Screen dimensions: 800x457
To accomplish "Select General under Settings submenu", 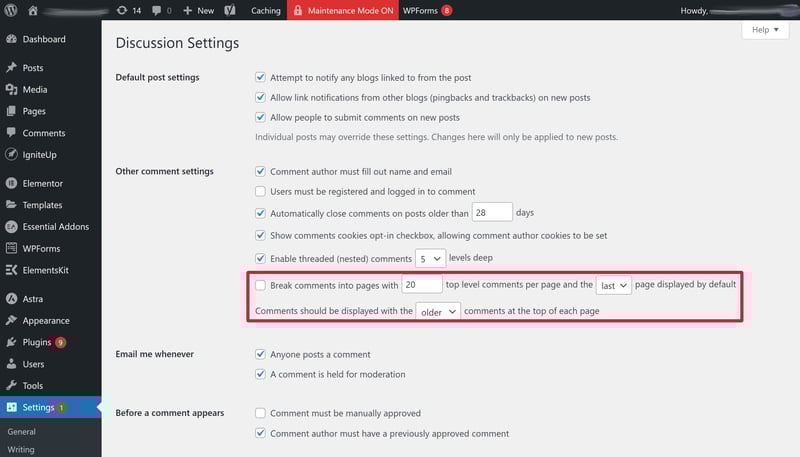I will [21, 431].
